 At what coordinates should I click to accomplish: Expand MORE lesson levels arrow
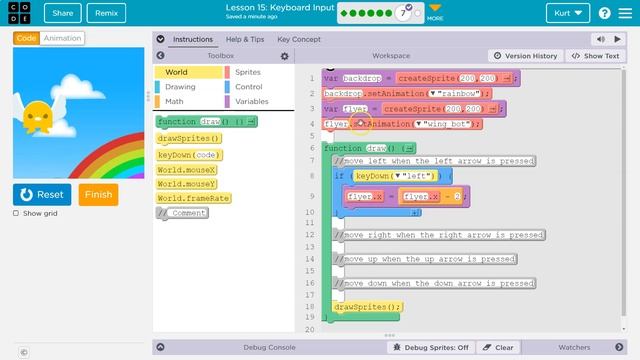tap(435, 9)
